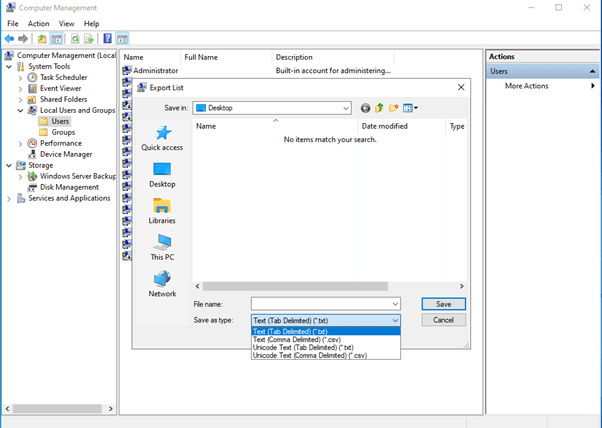Open the File menu

point(13,24)
